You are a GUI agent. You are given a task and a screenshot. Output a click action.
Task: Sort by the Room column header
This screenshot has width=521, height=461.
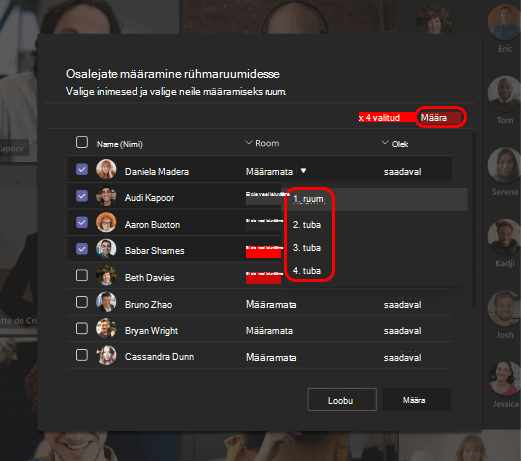pos(263,143)
